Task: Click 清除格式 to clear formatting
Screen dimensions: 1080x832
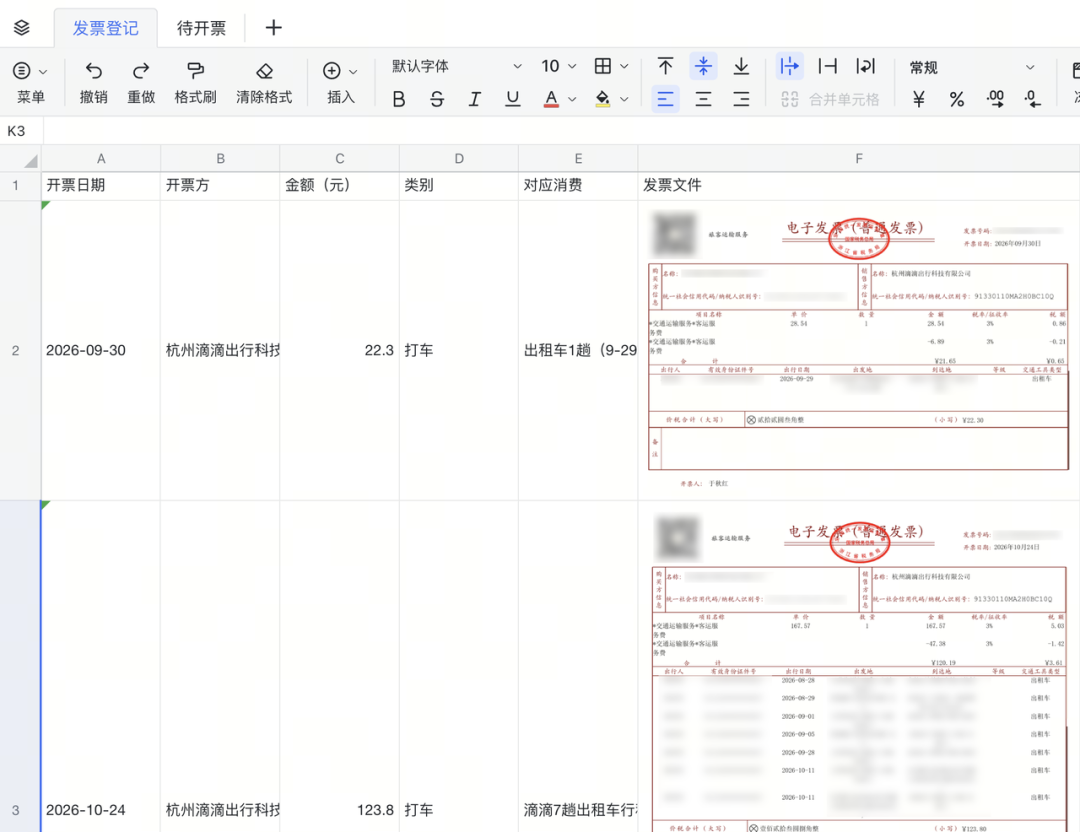Action: point(264,83)
